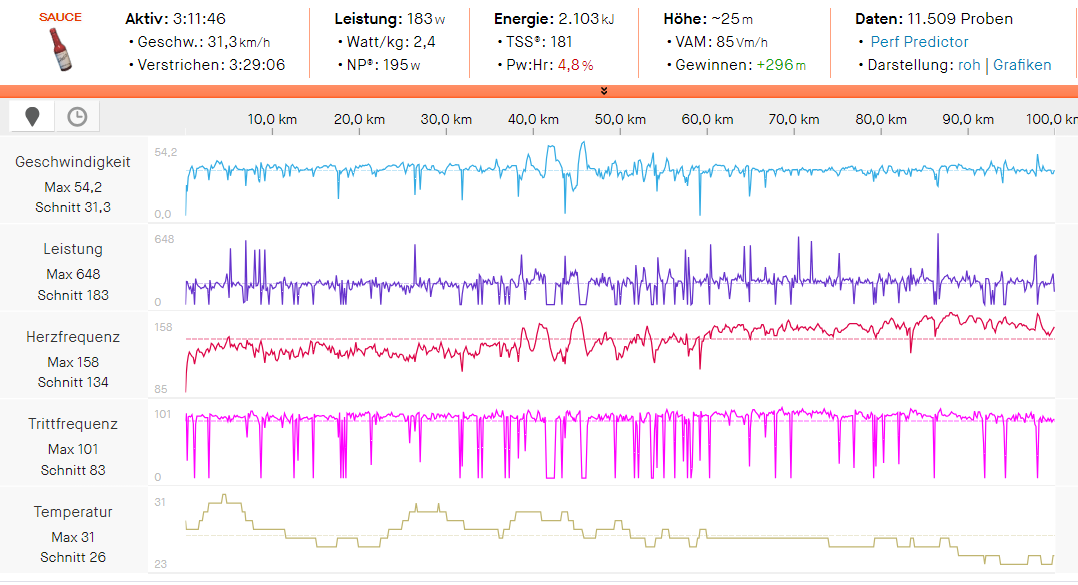Screen dimensions: 1078x585
Task: Click the 10,0 km axis marker
Action: point(272,119)
